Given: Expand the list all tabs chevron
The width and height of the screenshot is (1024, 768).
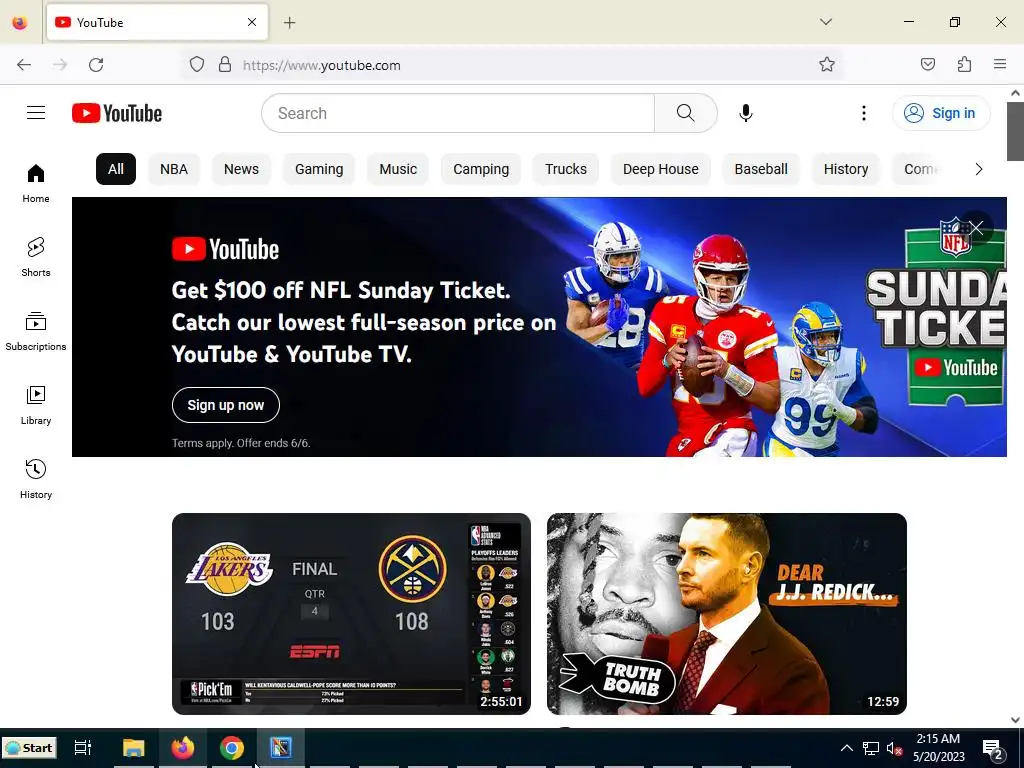Looking at the screenshot, I should point(825,22).
